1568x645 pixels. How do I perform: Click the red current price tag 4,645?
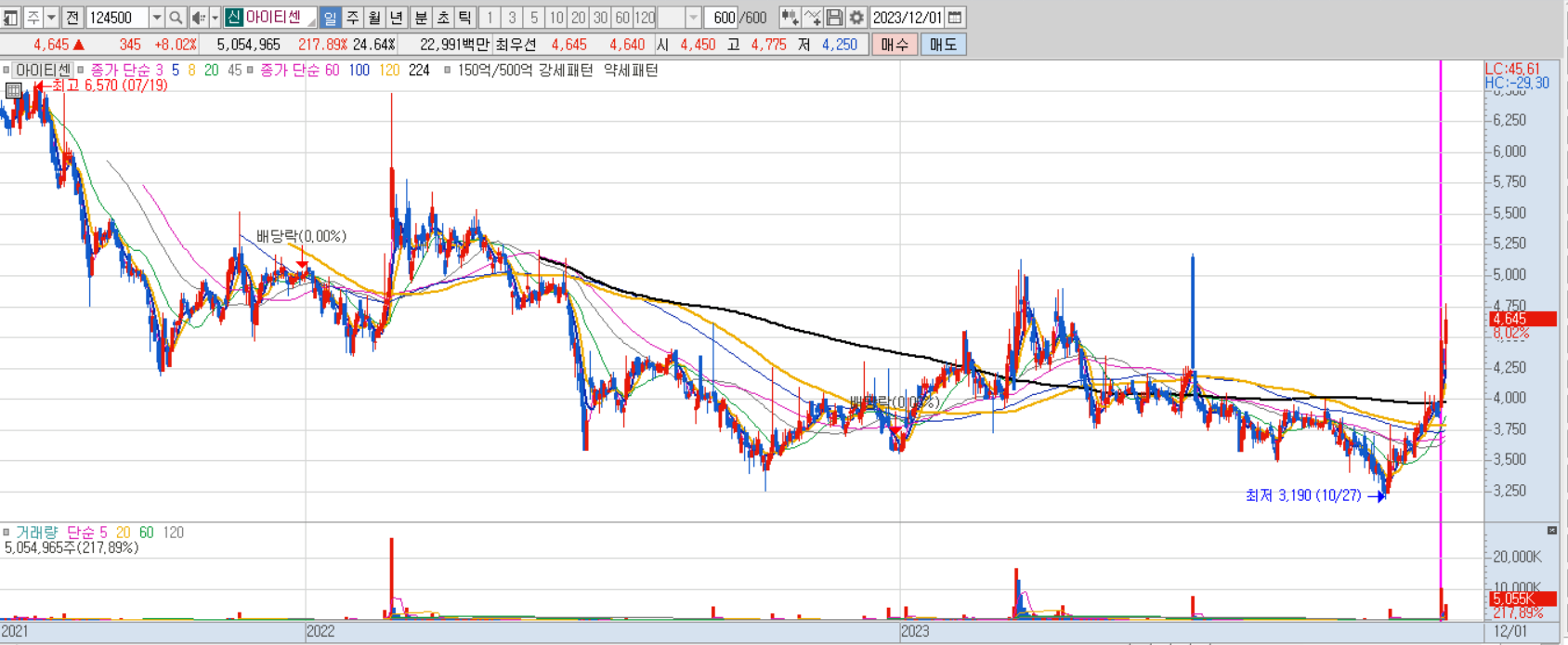pos(1522,319)
